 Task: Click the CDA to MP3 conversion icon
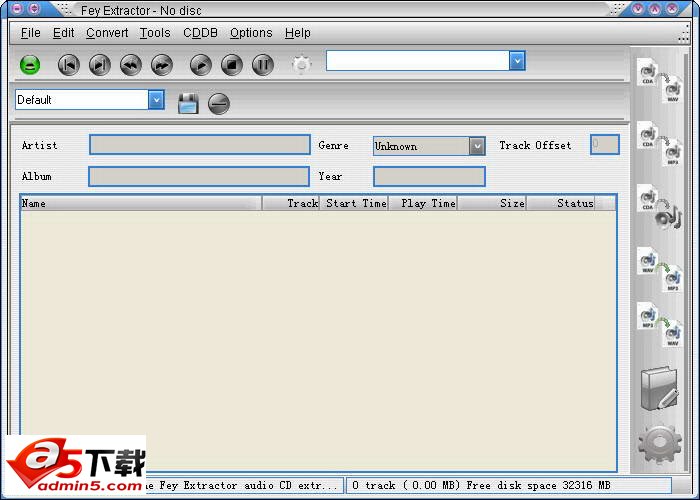tap(659, 145)
